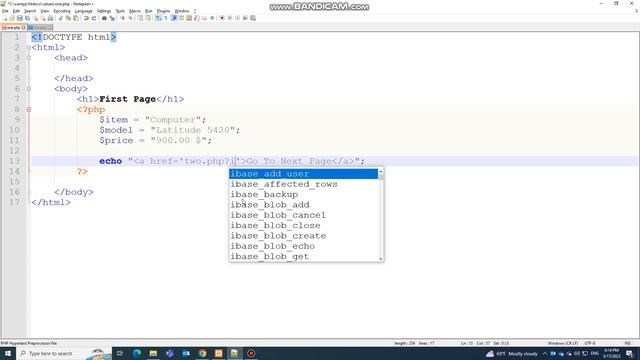Viewport: 640px width, 360px height.
Task: Open the Window menu
Action: 182,11
